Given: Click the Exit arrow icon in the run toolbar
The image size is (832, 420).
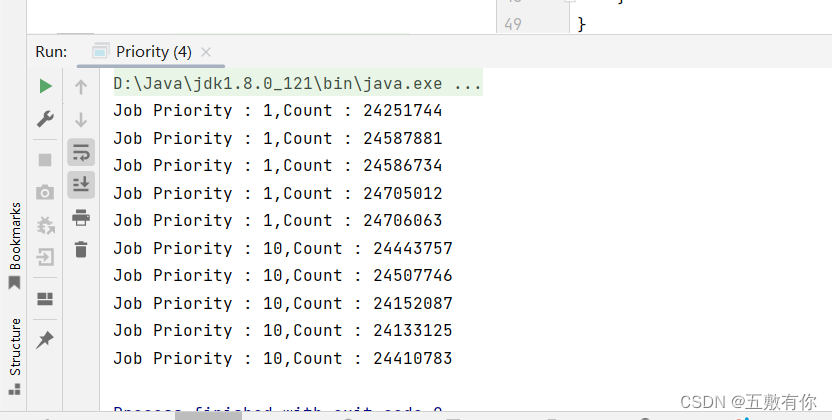Looking at the screenshot, I should (45, 258).
